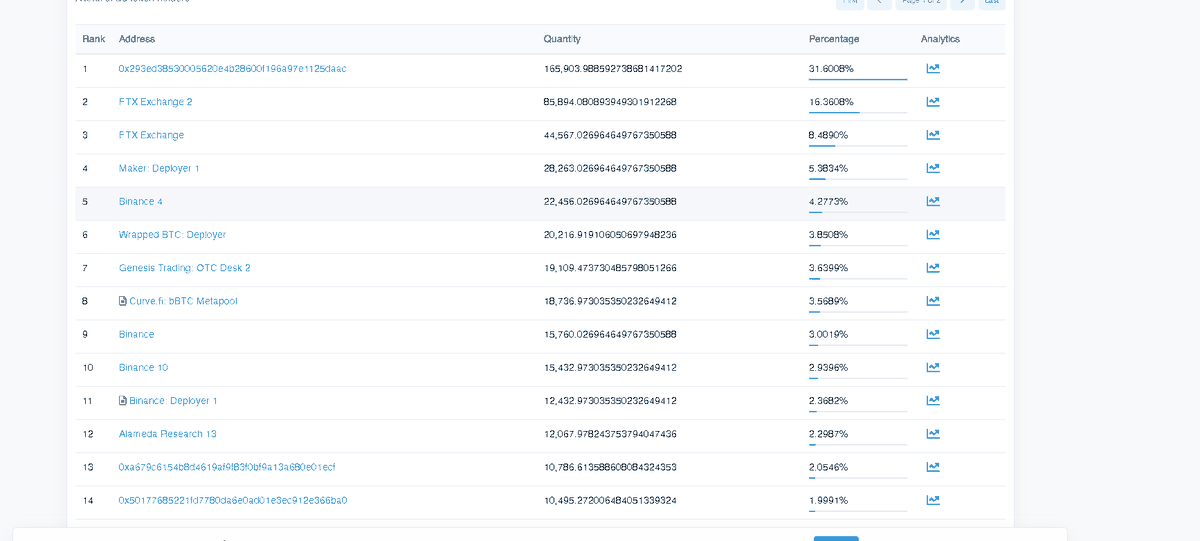Open the rank 9 Binance address link
1200x541 pixels.
(136, 334)
